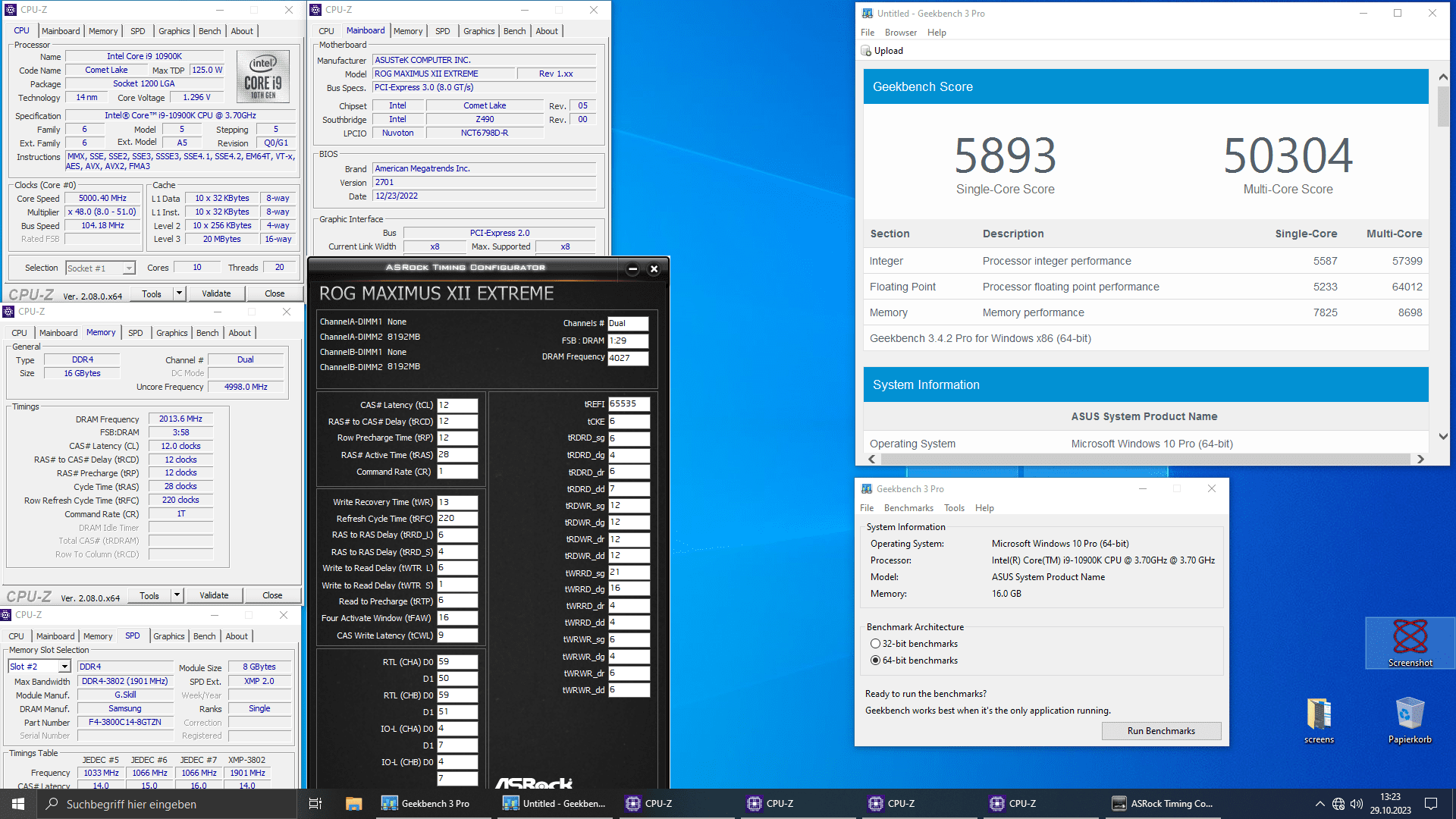Viewport: 1456px width, 819px height.
Task: Click the CAS# Latency (tCL) input field
Action: tap(457, 405)
